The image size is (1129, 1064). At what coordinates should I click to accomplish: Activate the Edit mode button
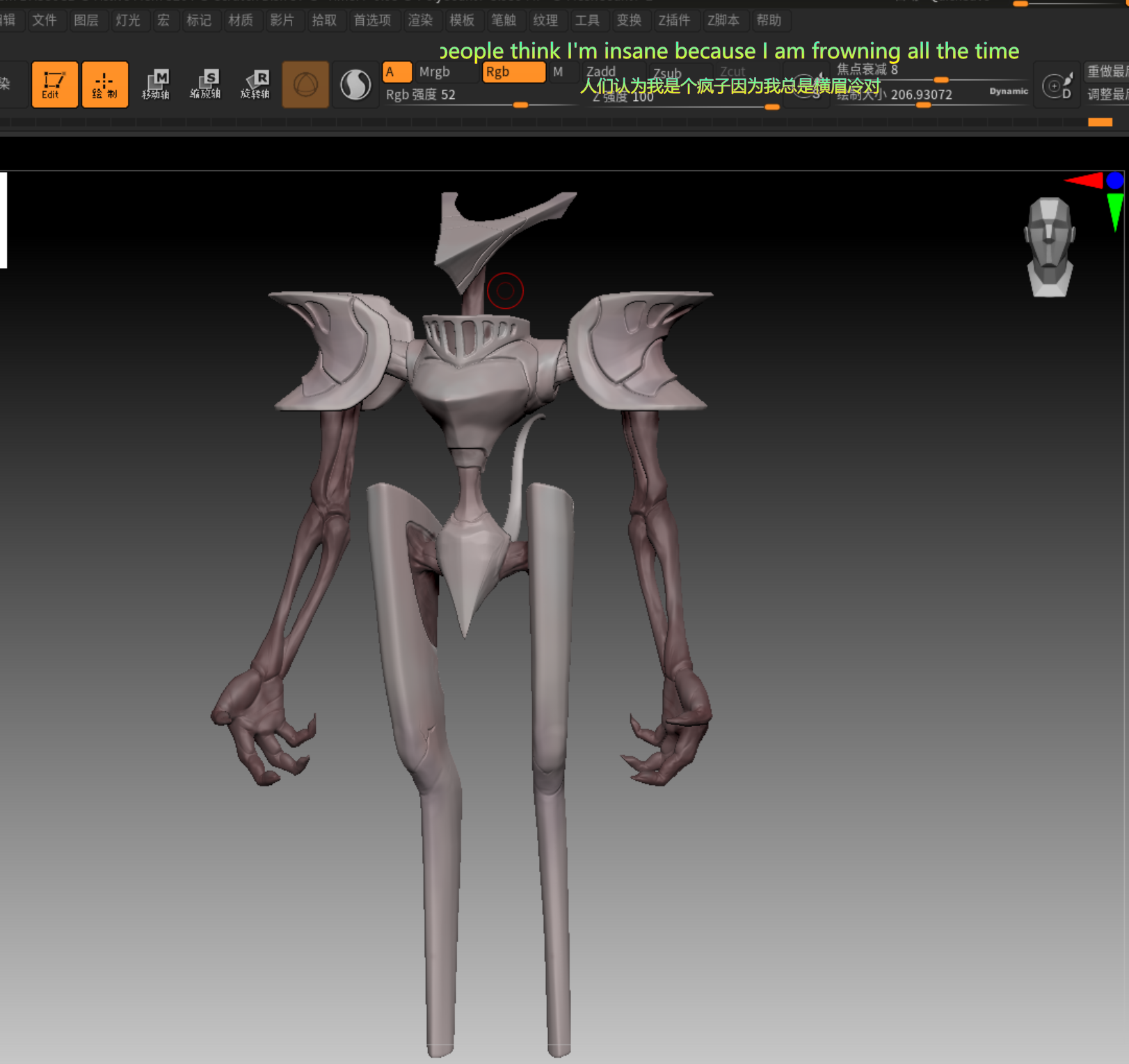54,84
